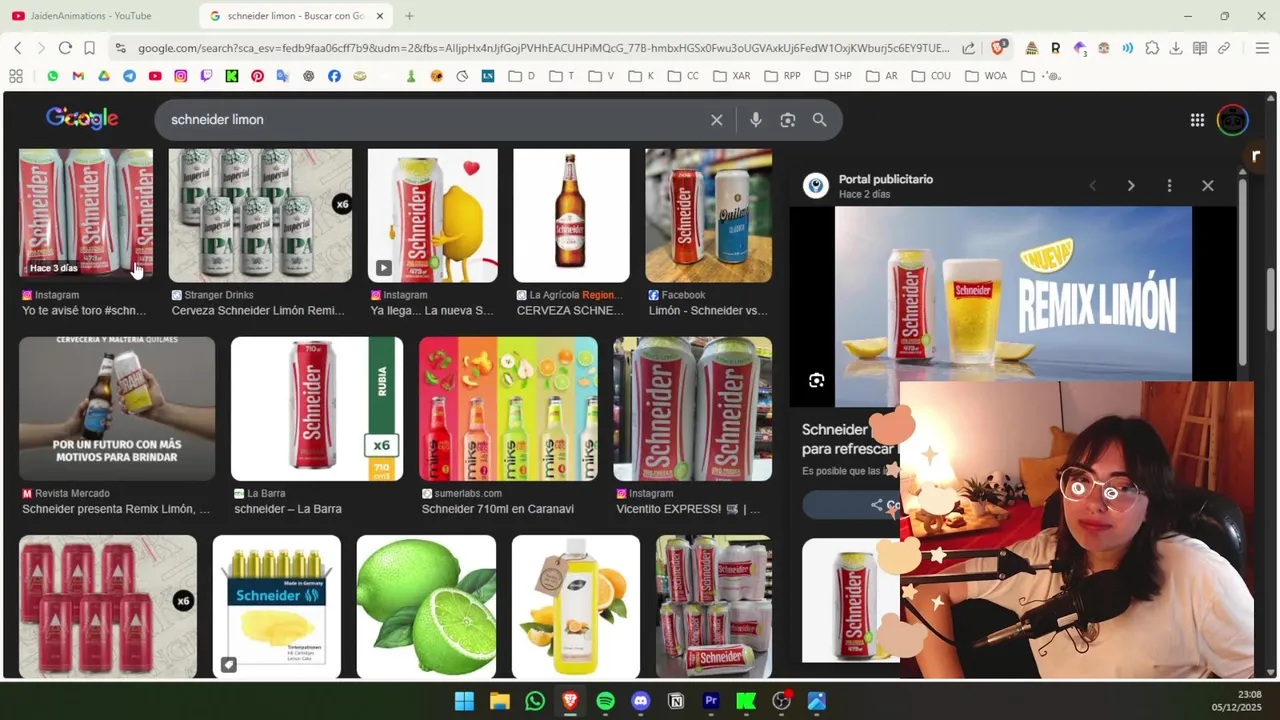Open the Pinterest bookmark

pos(257,76)
